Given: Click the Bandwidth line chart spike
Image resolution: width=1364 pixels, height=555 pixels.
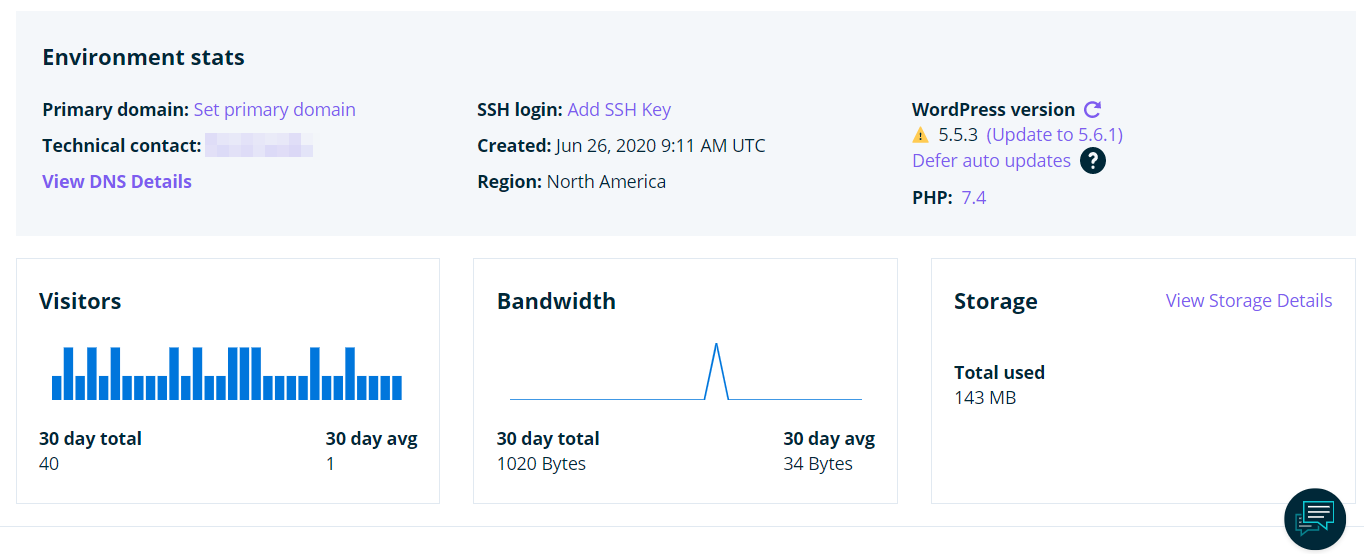Looking at the screenshot, I should (x=716, y=348).
